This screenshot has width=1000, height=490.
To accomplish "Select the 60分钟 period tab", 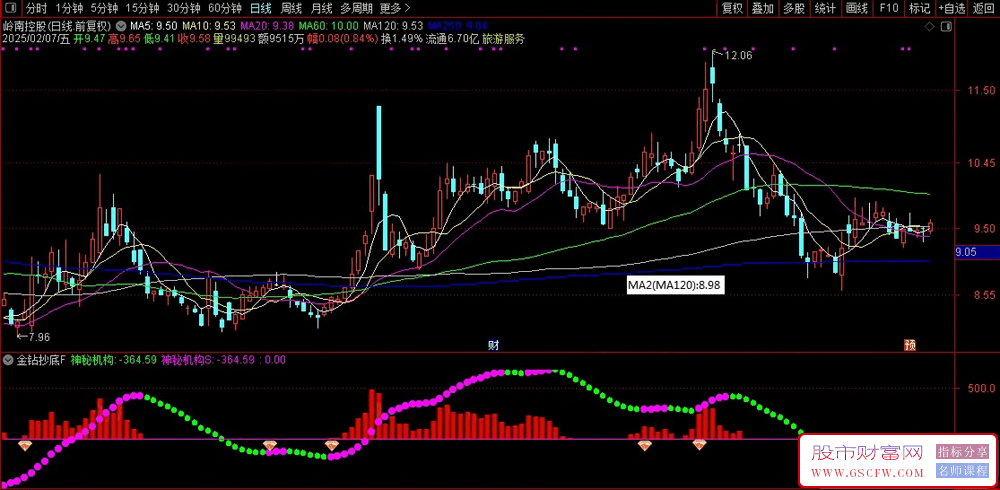I will [x=225, y=8].
